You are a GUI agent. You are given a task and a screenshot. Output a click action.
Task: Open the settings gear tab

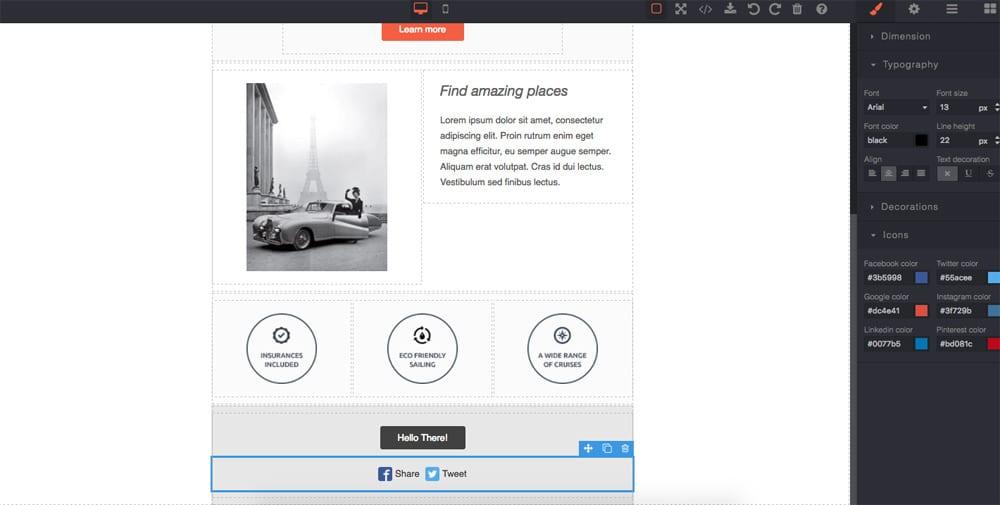(x=913, y=9)
